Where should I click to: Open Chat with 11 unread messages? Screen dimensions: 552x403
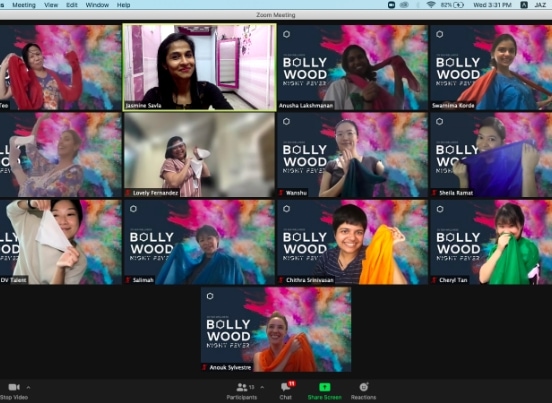tap(286, 388)
